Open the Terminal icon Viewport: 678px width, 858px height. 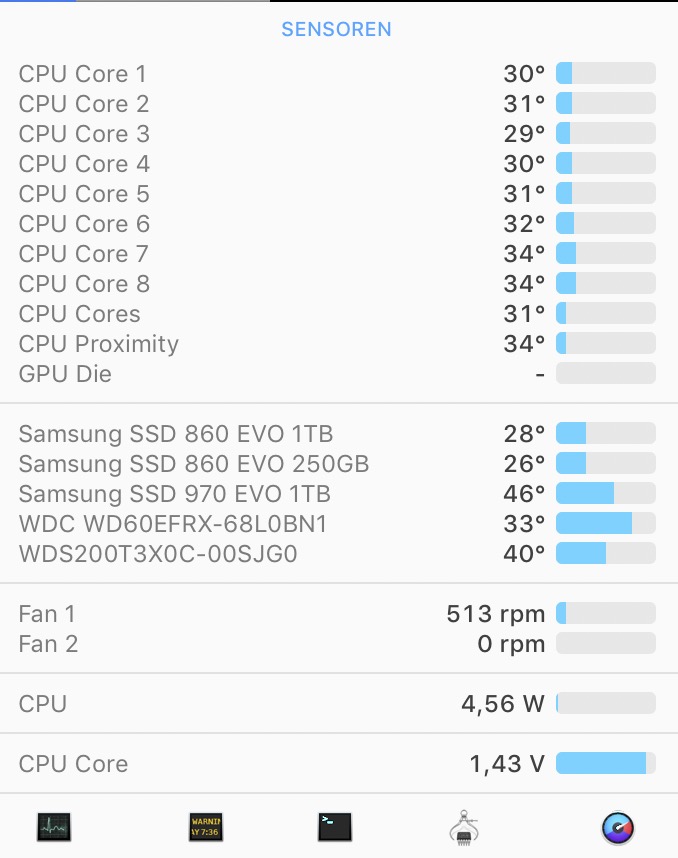click(x=335, y=827)
